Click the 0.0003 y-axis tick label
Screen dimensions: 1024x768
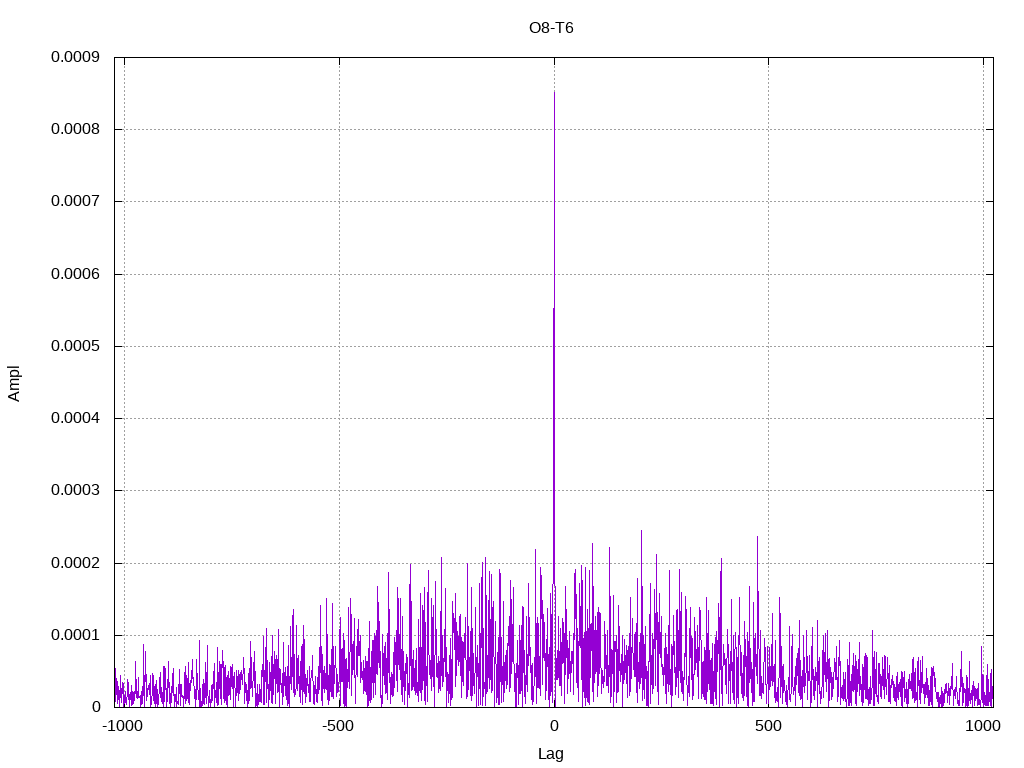point(76,490)
